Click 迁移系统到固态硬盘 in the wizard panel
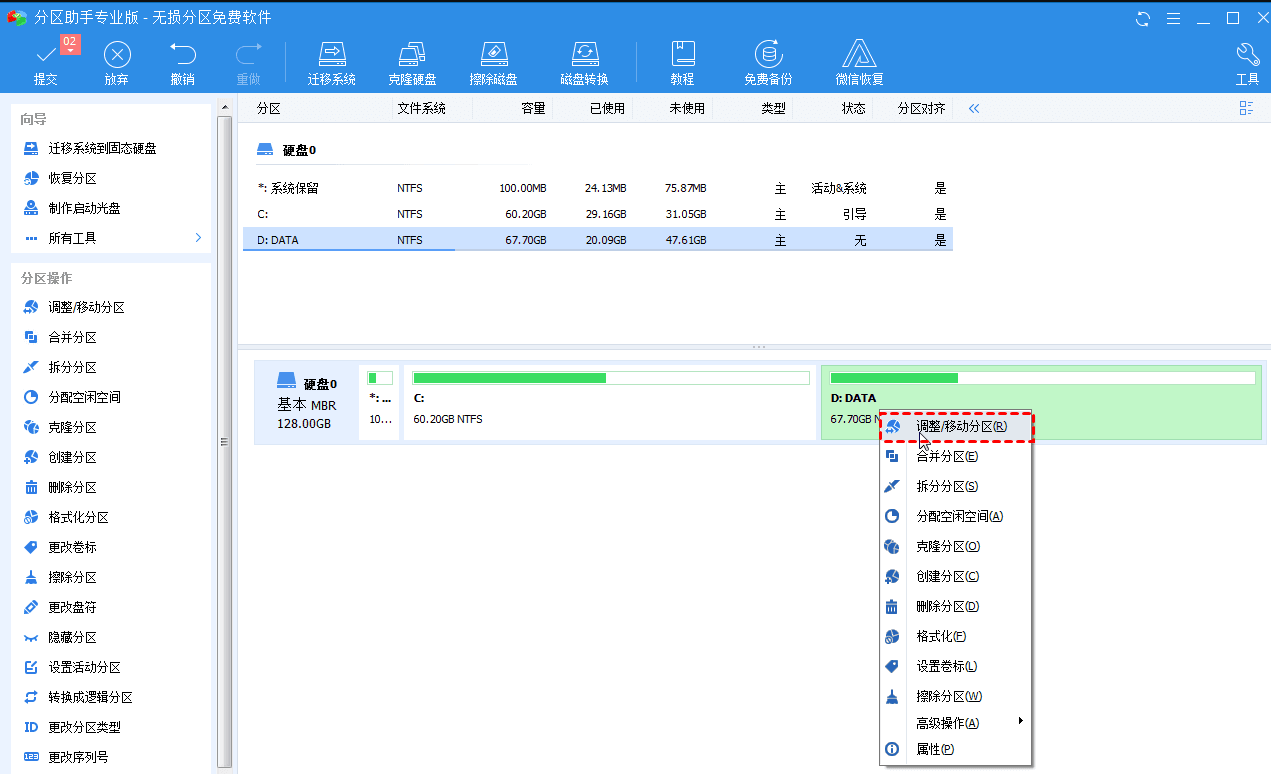This screenshot has height=774, width=1271. coord(102,148)
